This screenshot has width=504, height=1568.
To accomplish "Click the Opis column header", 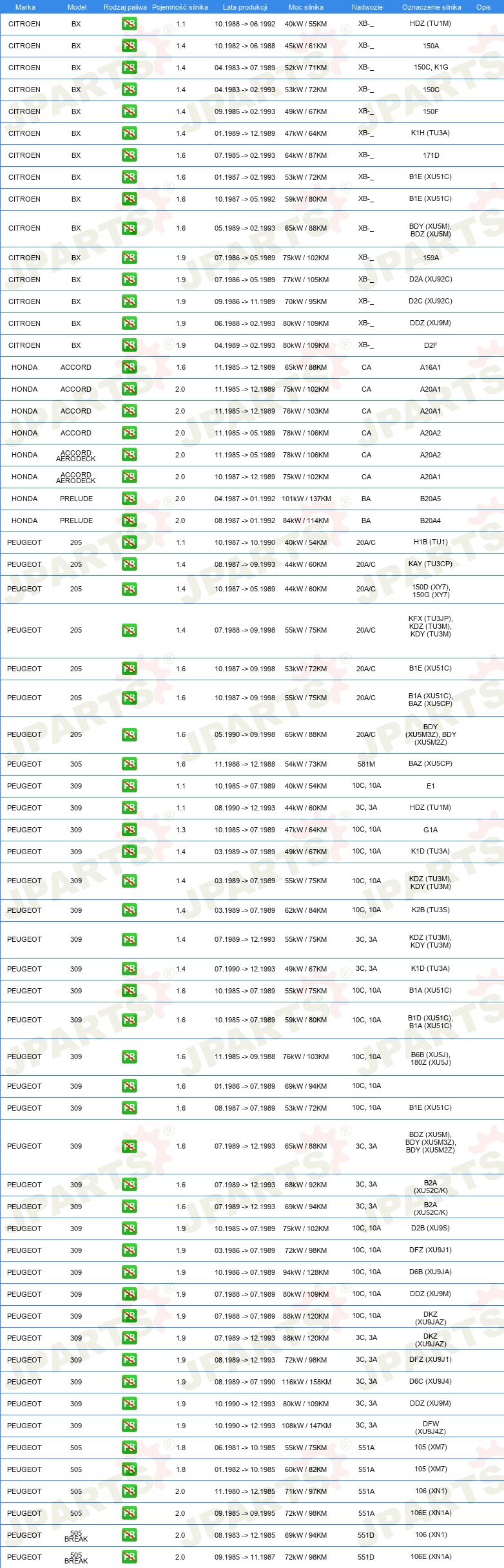I will pyautogui.click(x=483, y=7).
